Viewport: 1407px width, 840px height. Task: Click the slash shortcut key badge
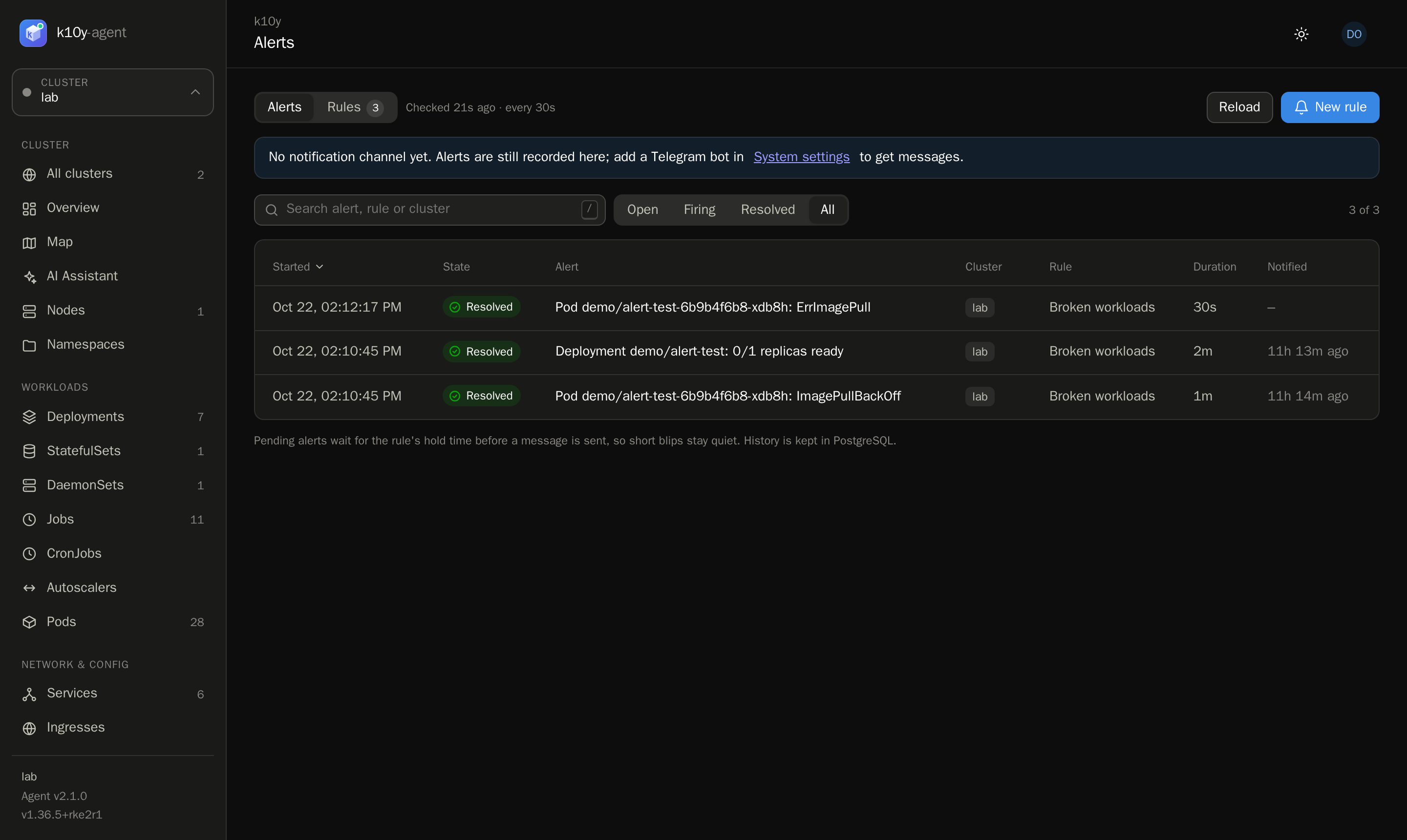tap(589, 210)
